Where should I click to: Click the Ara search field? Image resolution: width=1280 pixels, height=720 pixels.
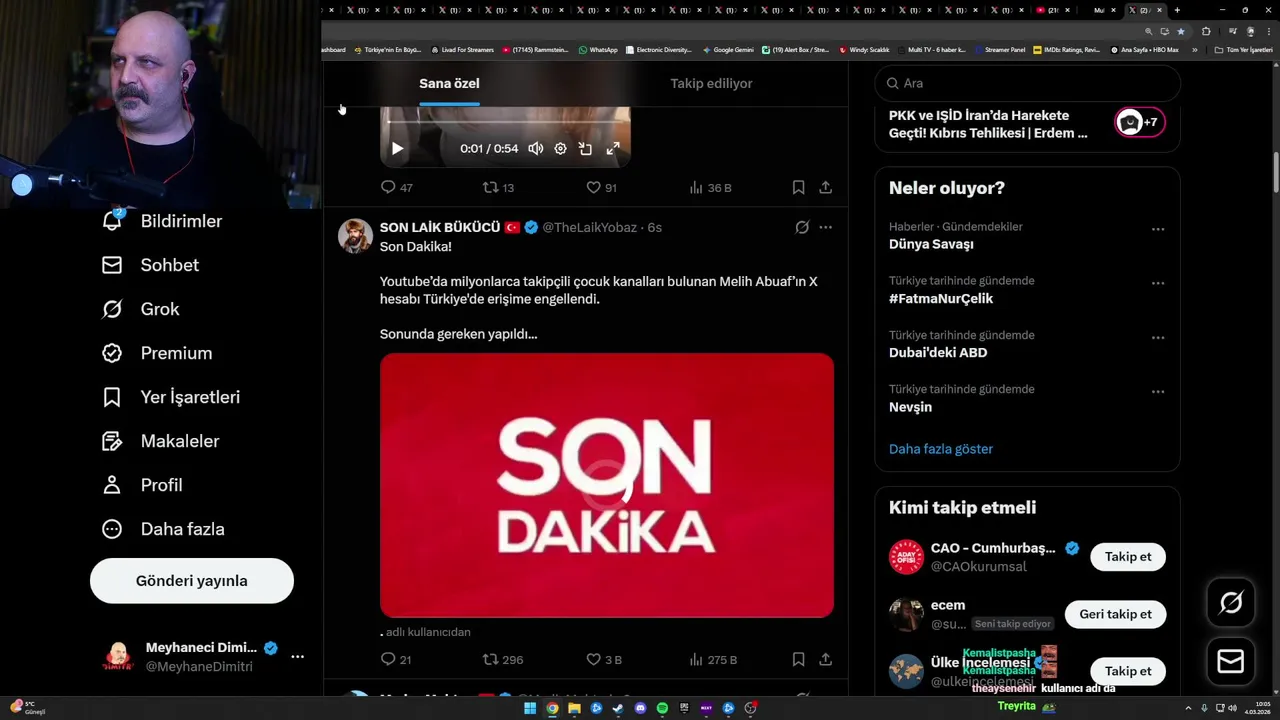pyautogui.click(x=1027, y=83)
